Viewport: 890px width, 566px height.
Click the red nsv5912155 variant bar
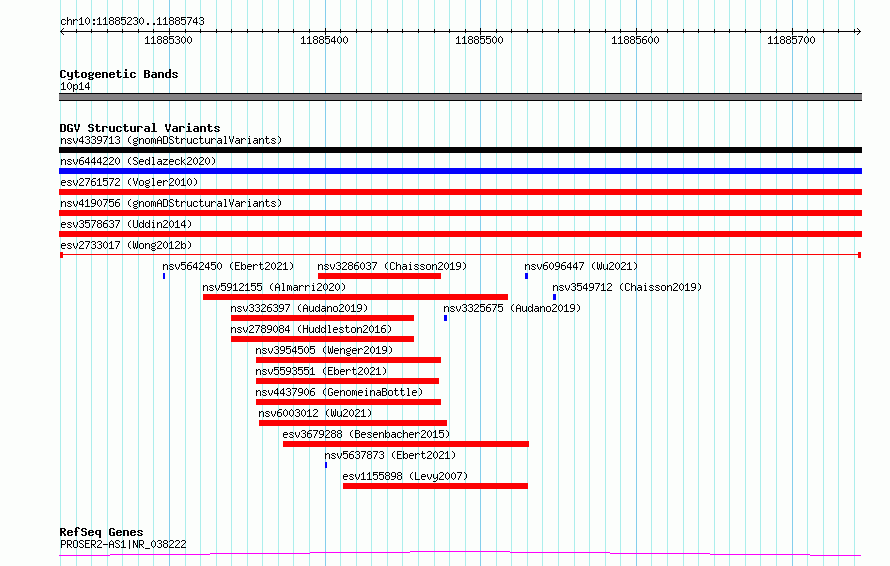point(355,297)
